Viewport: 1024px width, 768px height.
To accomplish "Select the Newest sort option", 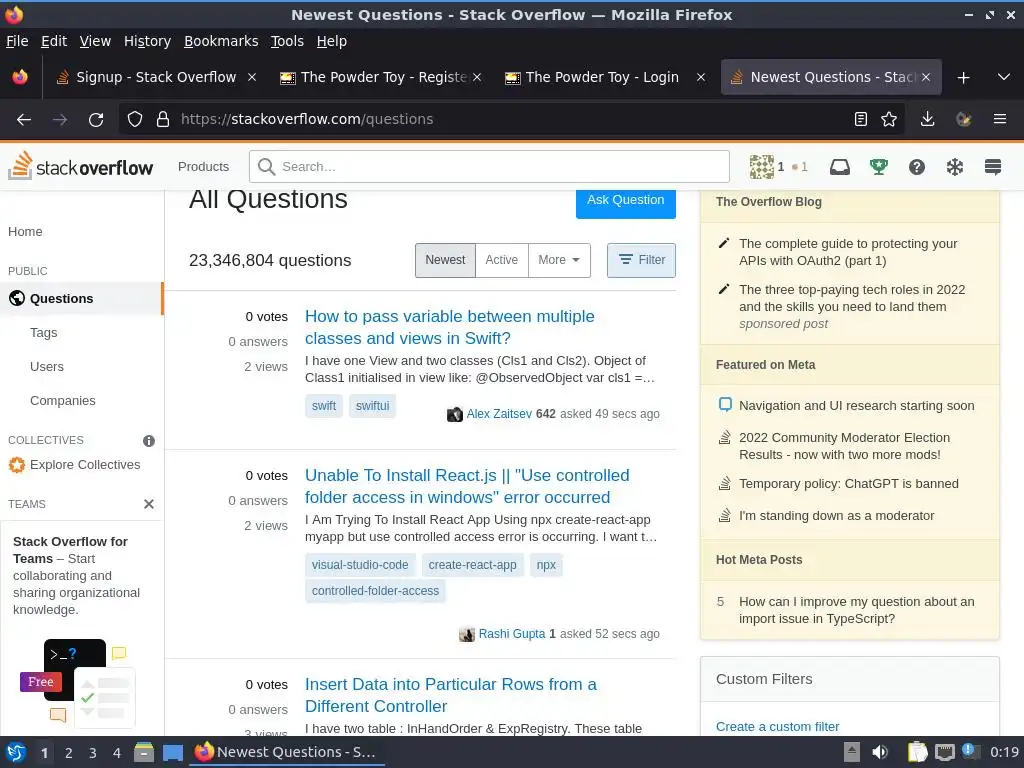I will coord(445,260).
